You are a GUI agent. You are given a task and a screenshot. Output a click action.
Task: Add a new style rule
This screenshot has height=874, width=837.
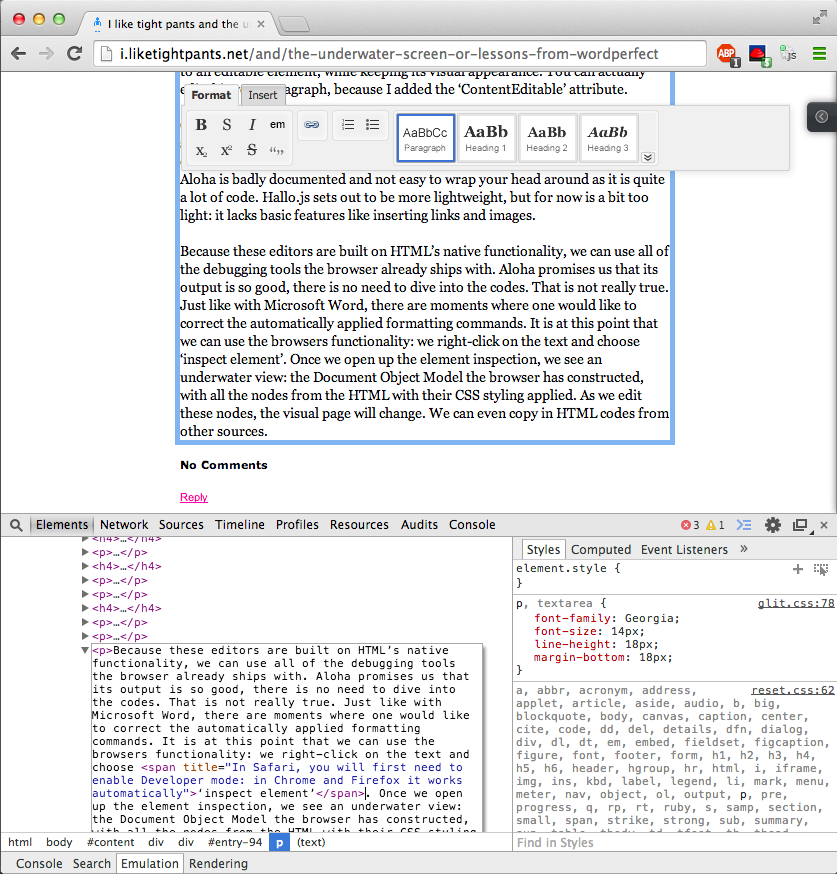click(797, 569)
